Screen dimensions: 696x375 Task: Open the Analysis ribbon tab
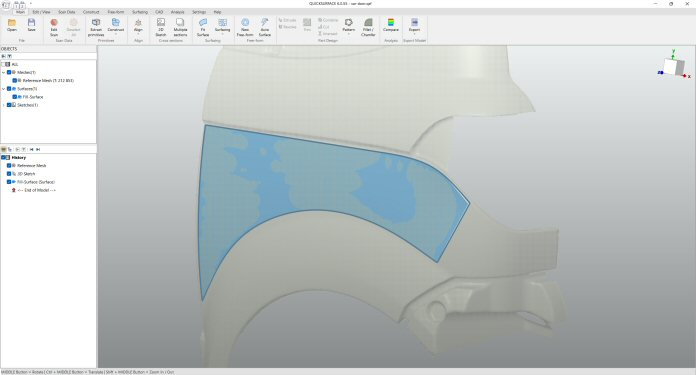[178, 12]
